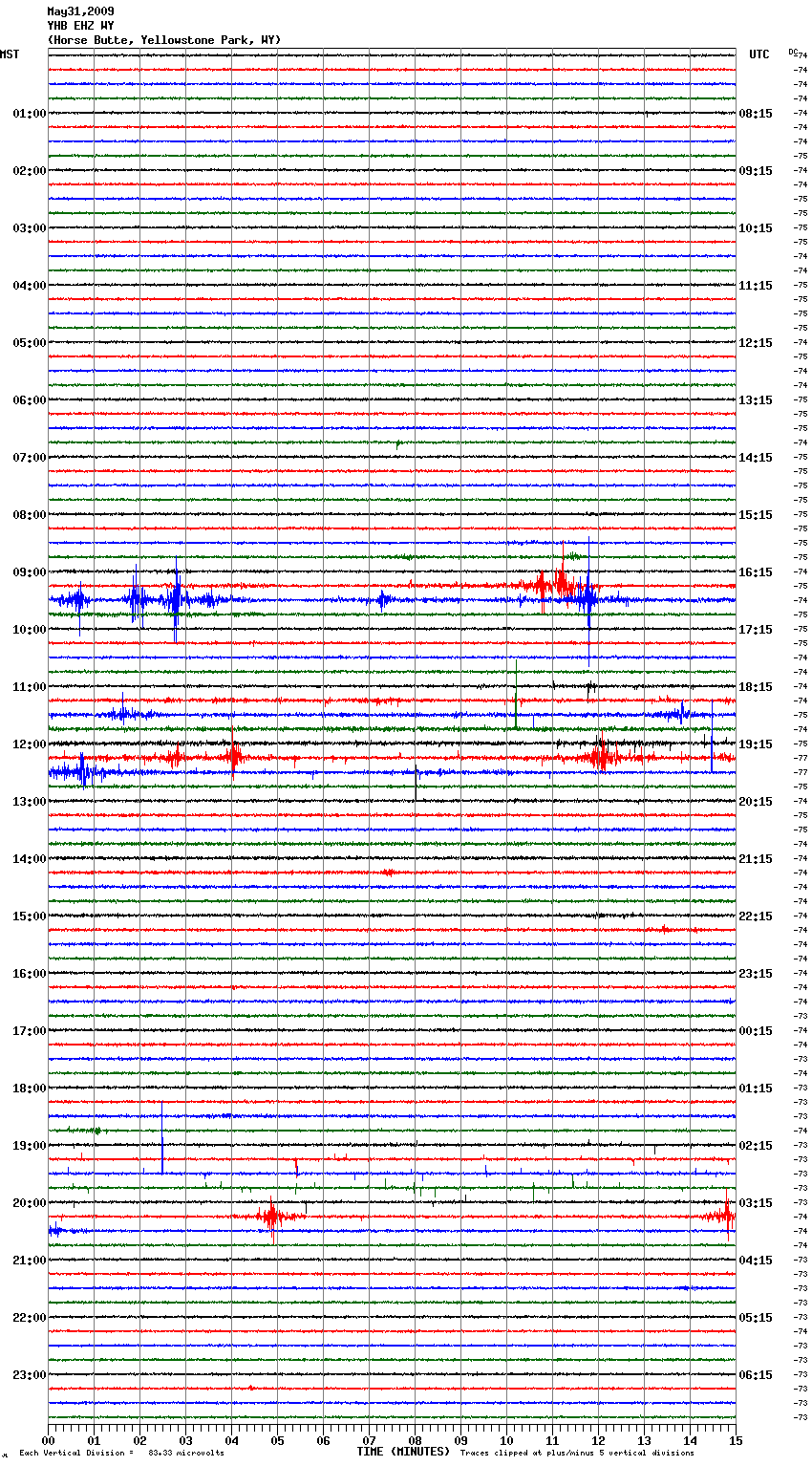Click the '10:00' MST hour label

[30, 630]
